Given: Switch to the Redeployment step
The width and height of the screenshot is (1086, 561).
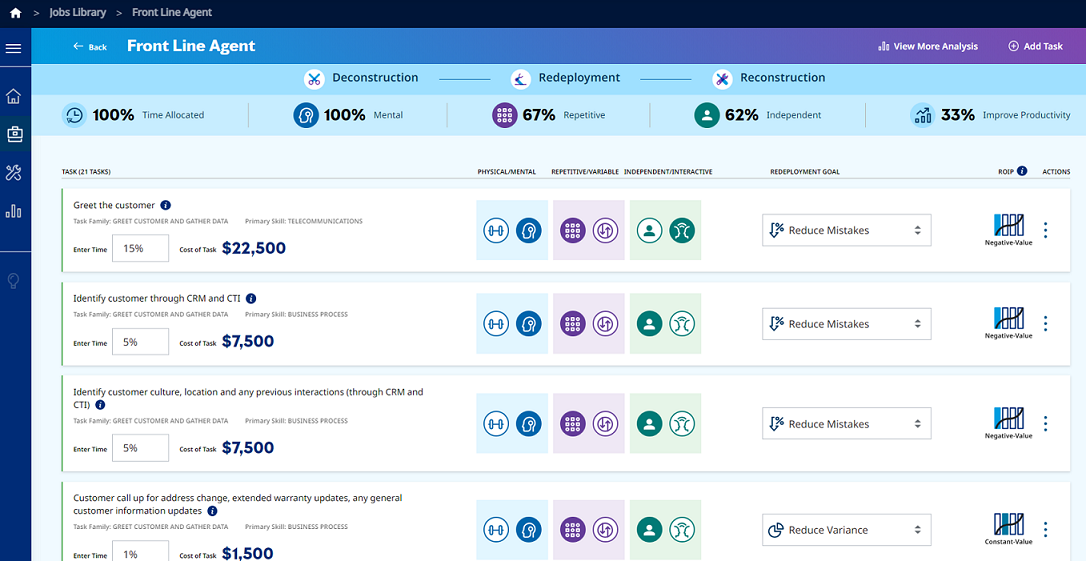Looking at the screenshot, I should point(566,78).
